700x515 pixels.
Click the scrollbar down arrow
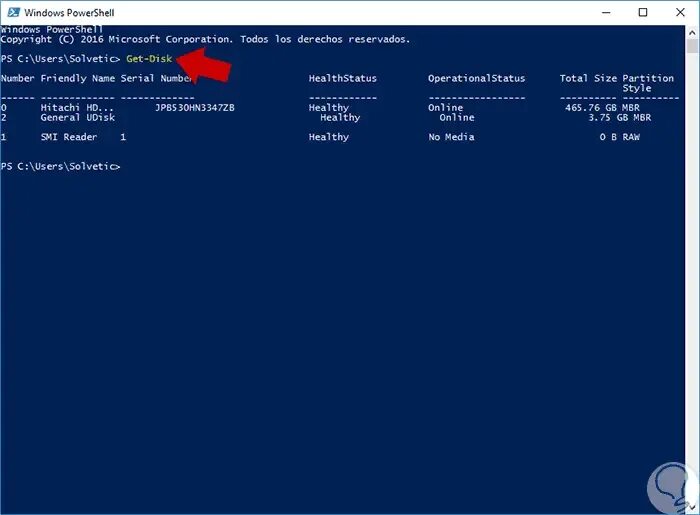(x=692, y=507)
